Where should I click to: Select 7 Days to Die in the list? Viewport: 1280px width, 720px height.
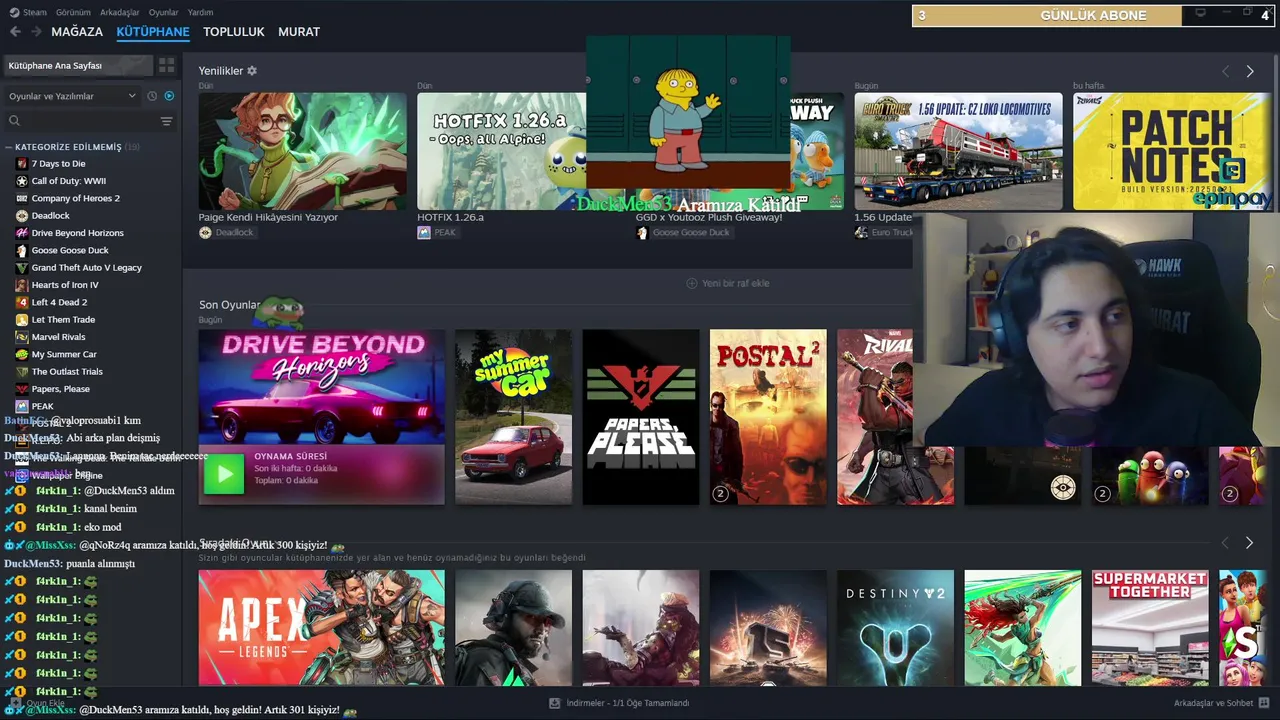pyautogui.click(x=58, y=164)
